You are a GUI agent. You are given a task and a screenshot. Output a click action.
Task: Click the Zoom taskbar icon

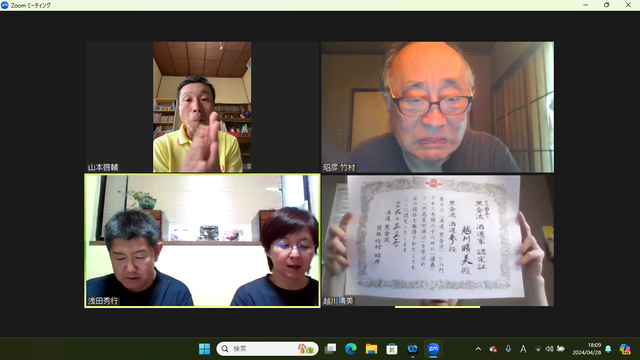coord(433,349)
